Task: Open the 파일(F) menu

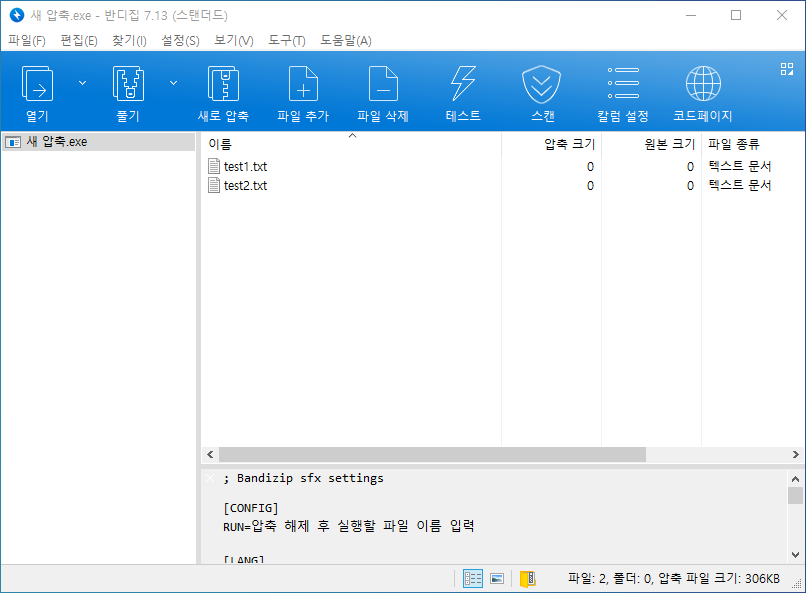Action: (27, 41)
